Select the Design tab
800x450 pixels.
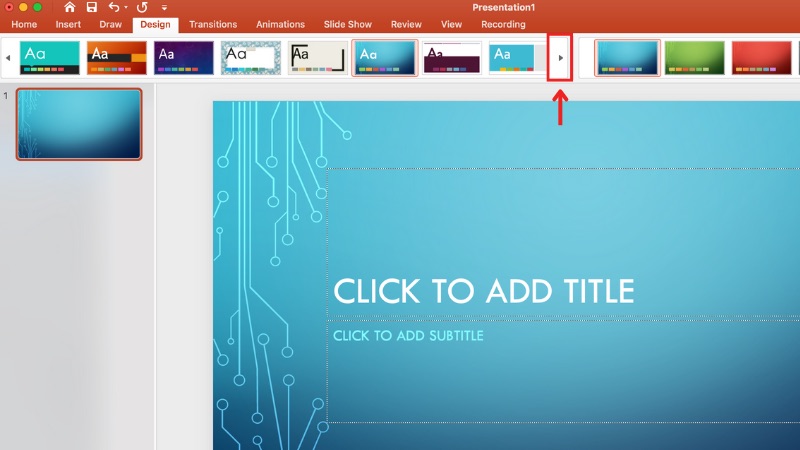[x=155, y=24]
